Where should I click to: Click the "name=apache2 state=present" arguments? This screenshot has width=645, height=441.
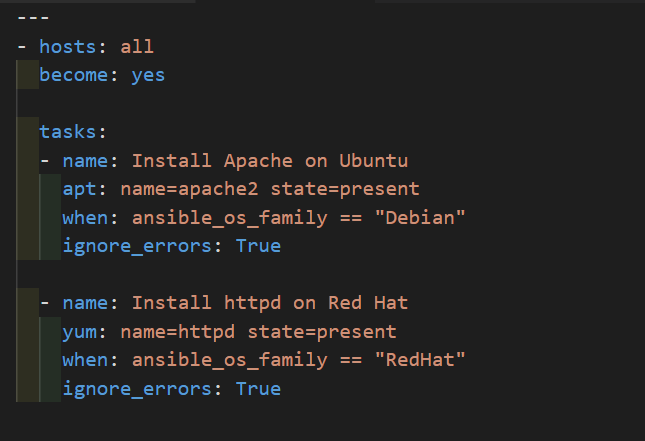point(270,189)
